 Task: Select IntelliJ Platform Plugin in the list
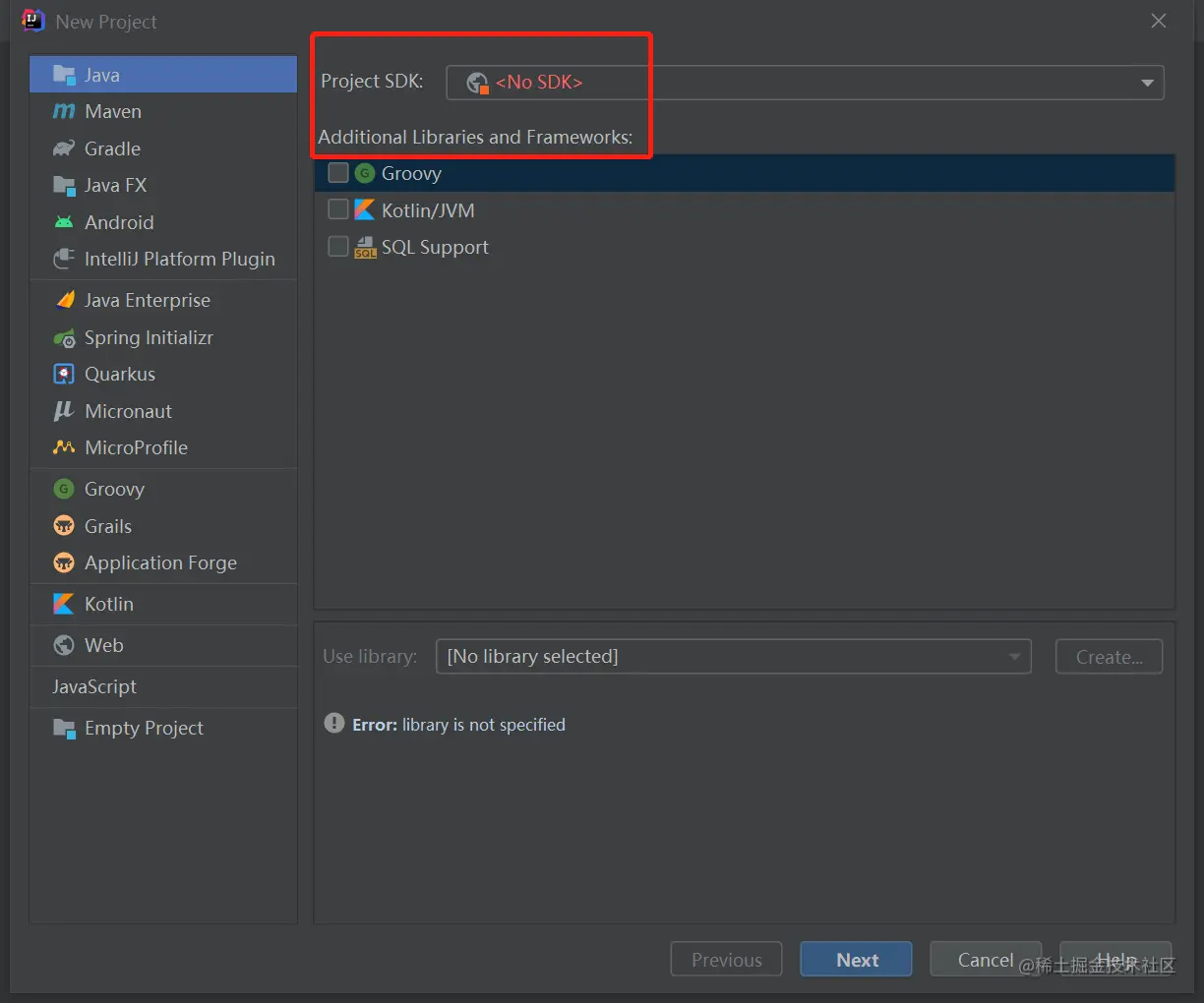click(x=163, y=259)
